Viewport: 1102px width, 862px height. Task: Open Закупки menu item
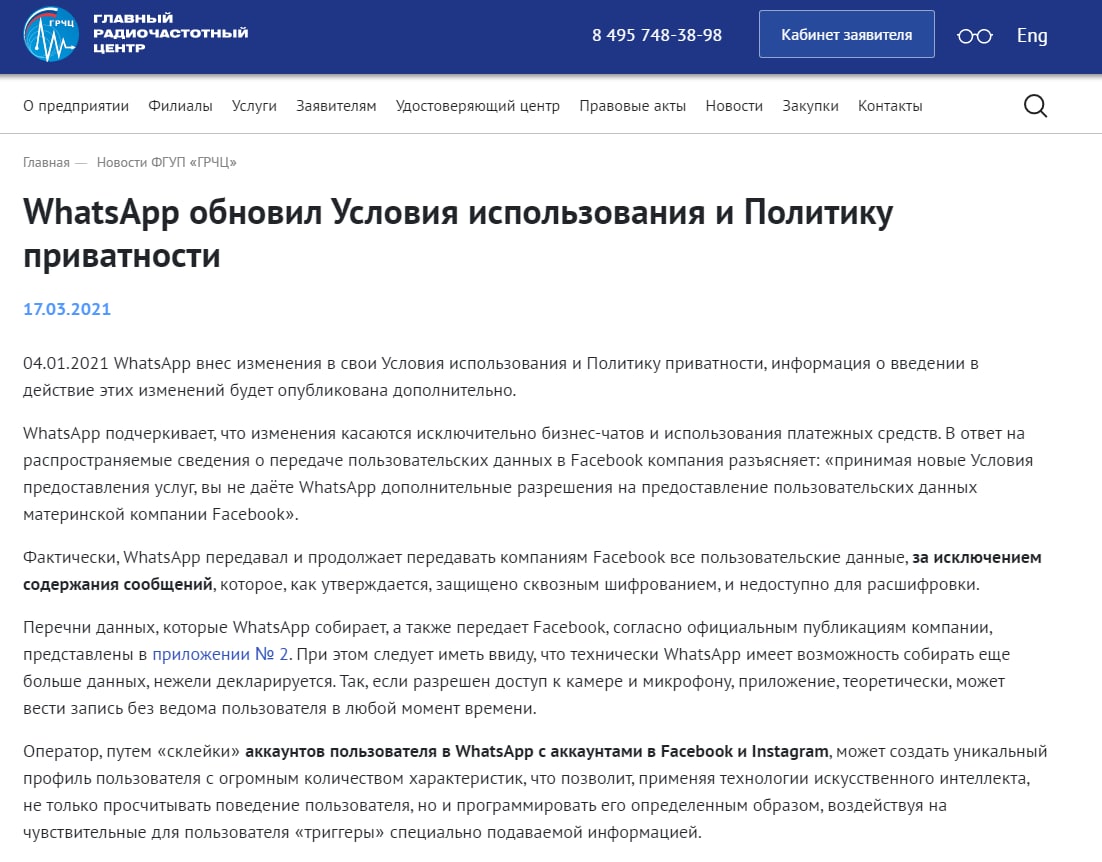[x=810, y=106]
